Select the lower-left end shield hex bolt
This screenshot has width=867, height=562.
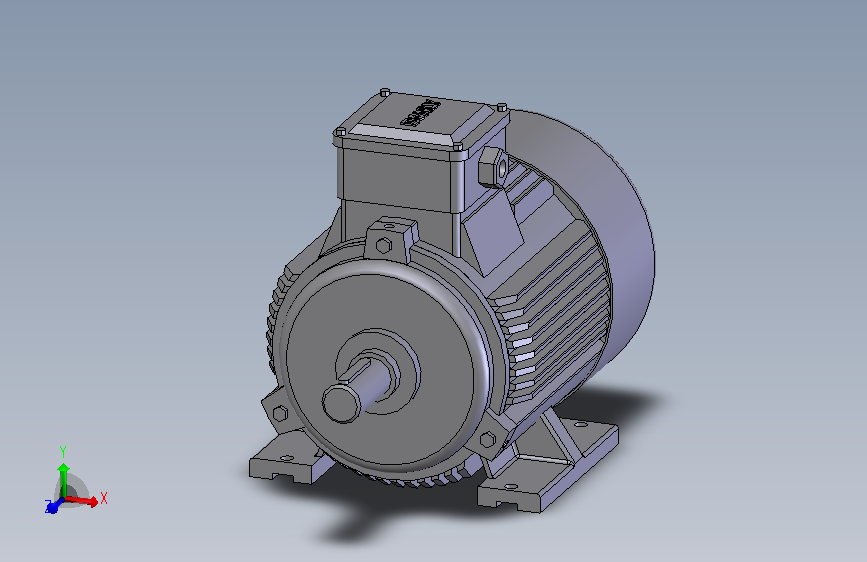(x=280, y=413)
